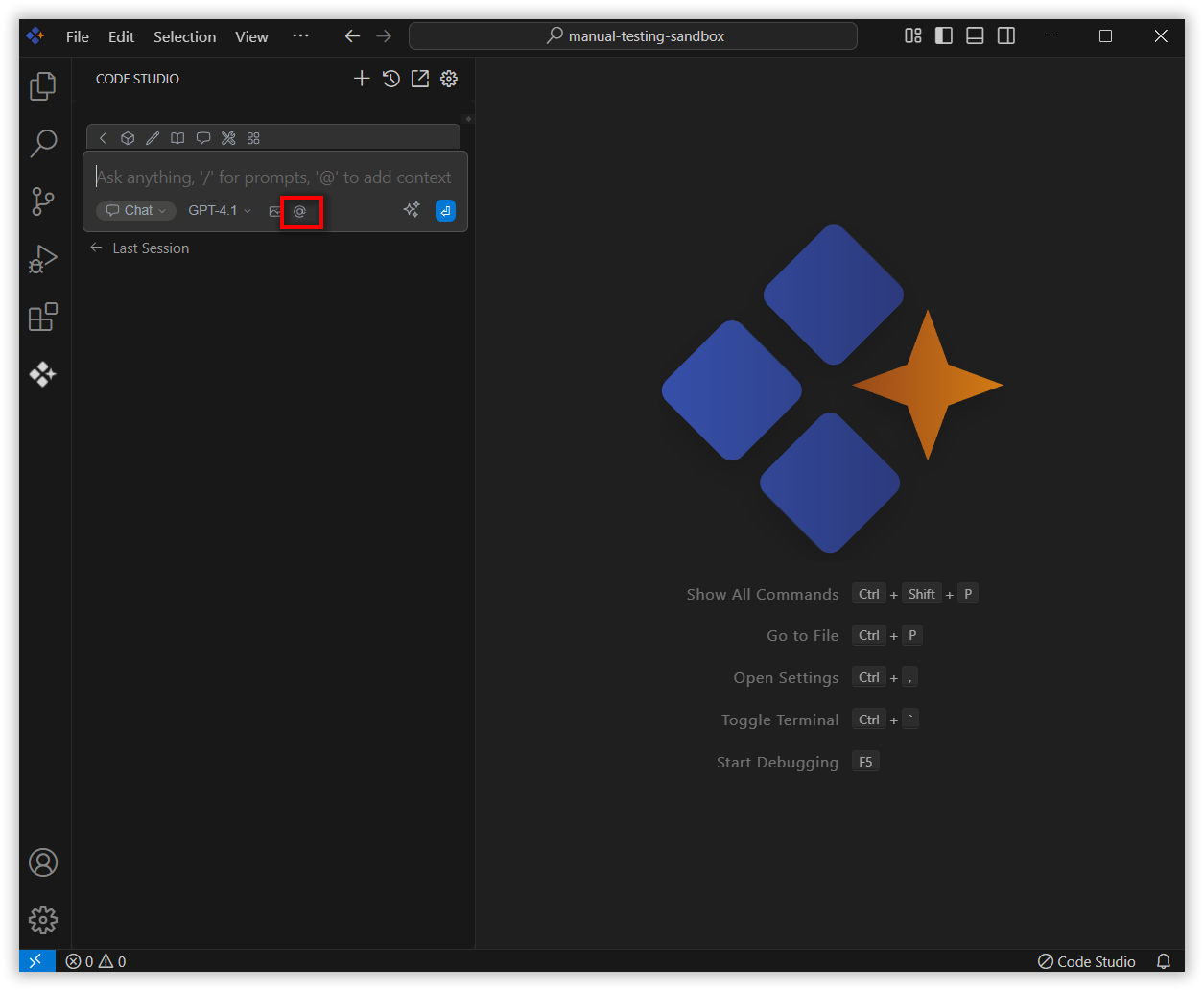This screenshot has height=991, width=1204.
Task: Open the application logo menu in title bar
Action: click(x=35, y=35)
